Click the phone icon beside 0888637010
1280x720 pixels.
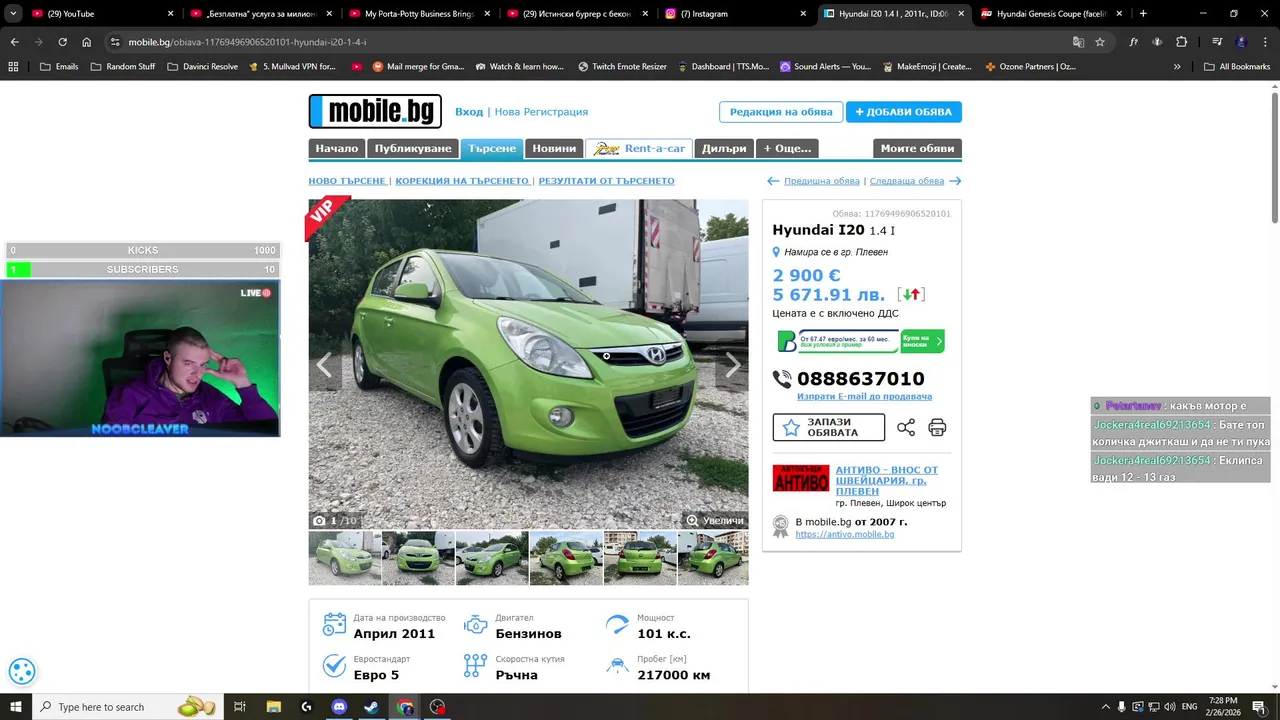pyautogui.click(x=782, y=379)
